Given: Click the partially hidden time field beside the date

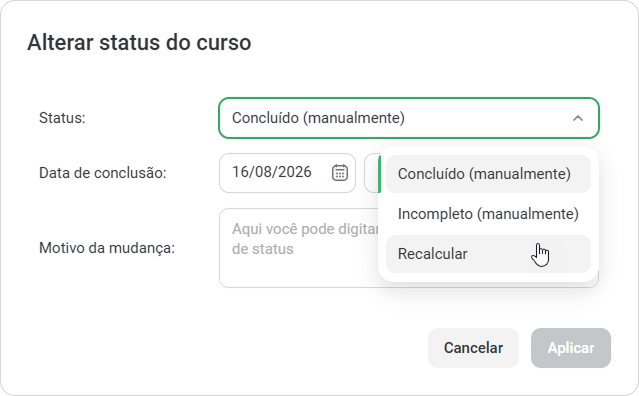Looking at the screenshot, I should pyautogui.click(x=371, y=173).
